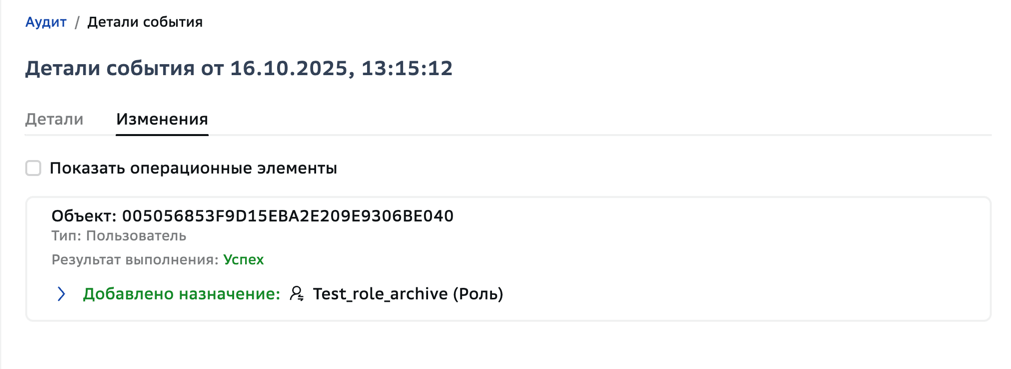
Task: Select the Изменения tab
Action: coord(162,119)
